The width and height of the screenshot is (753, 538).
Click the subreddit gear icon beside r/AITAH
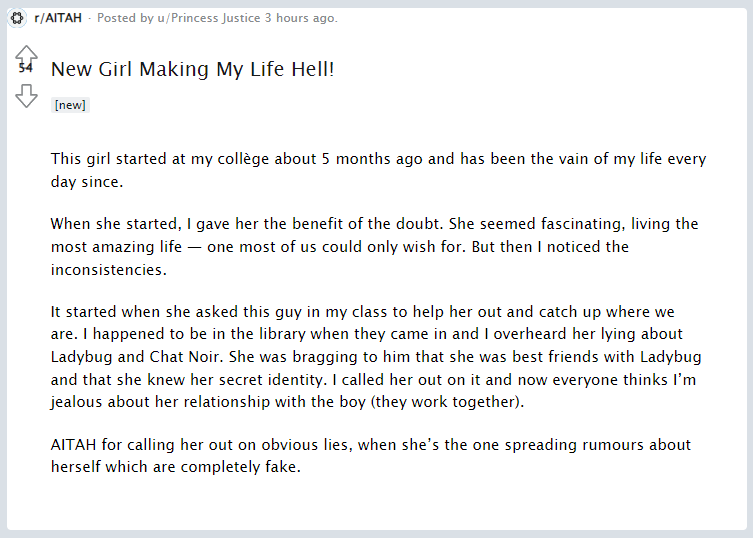pos(18,18)
